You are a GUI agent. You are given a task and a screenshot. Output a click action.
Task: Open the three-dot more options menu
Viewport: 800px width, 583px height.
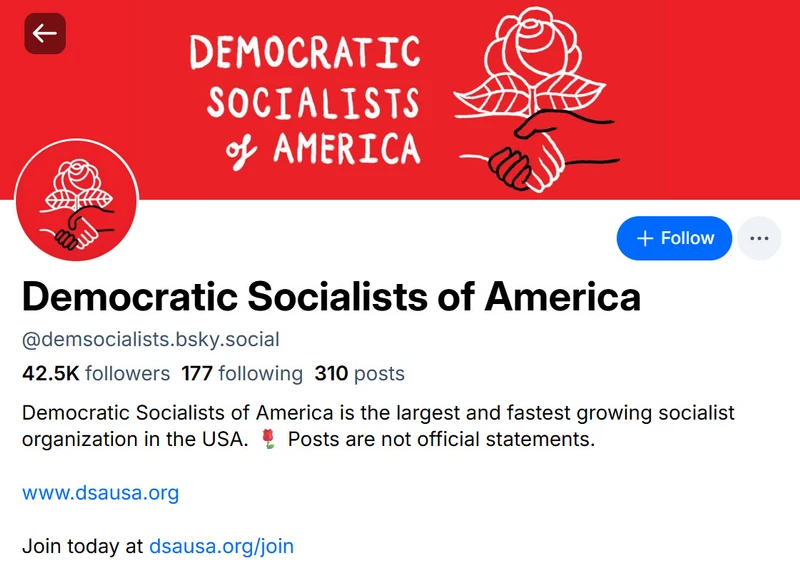[x=760, y=238]
